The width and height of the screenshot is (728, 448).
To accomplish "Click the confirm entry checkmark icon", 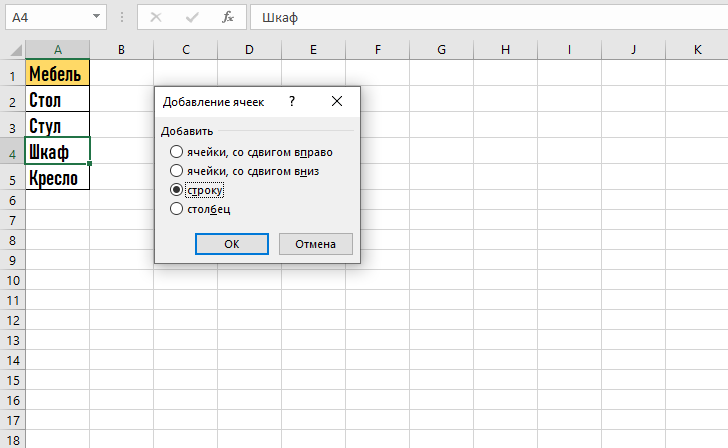I will pos(192,17).
